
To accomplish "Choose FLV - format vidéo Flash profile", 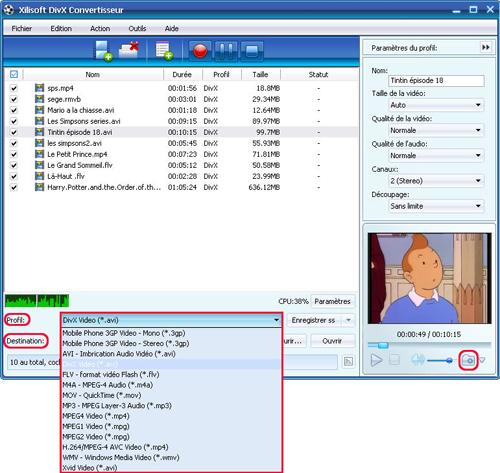I will [171, 374].
